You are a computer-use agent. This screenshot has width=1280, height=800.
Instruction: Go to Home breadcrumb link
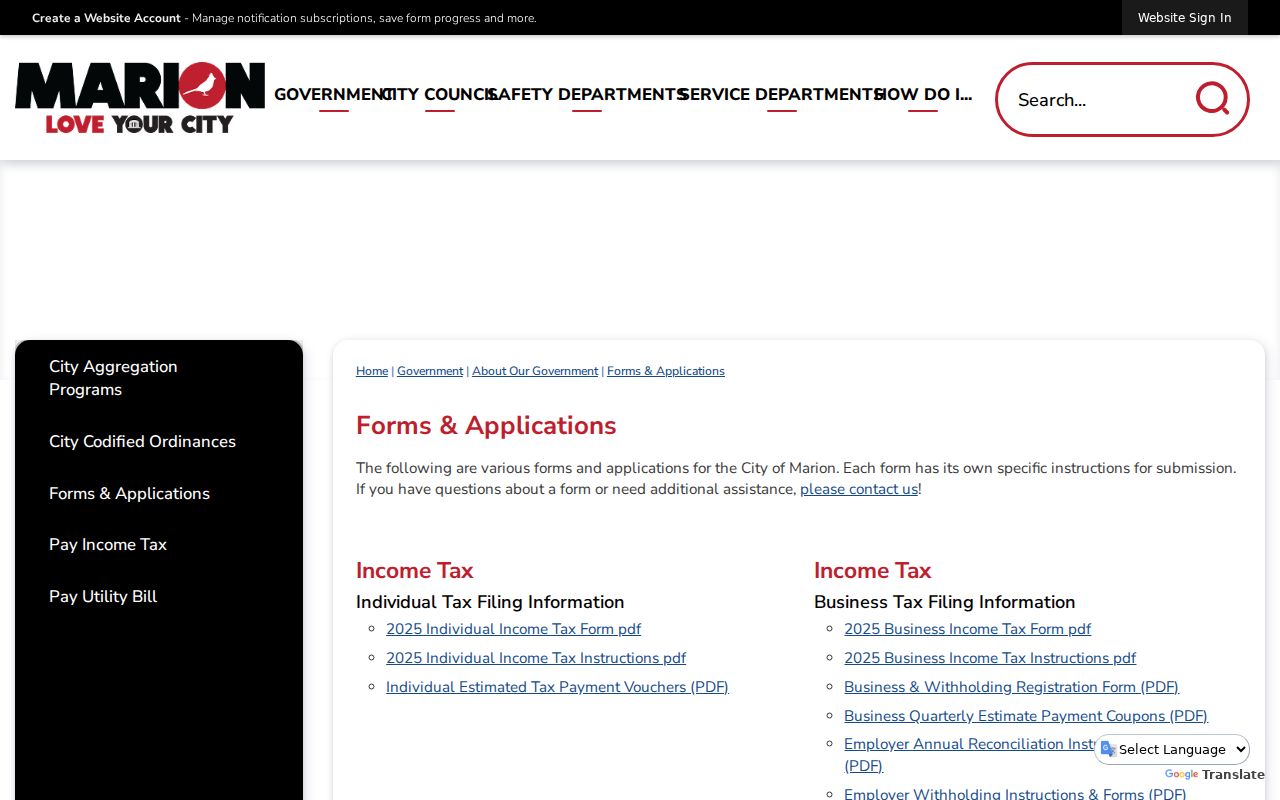(x=372, y=371)
